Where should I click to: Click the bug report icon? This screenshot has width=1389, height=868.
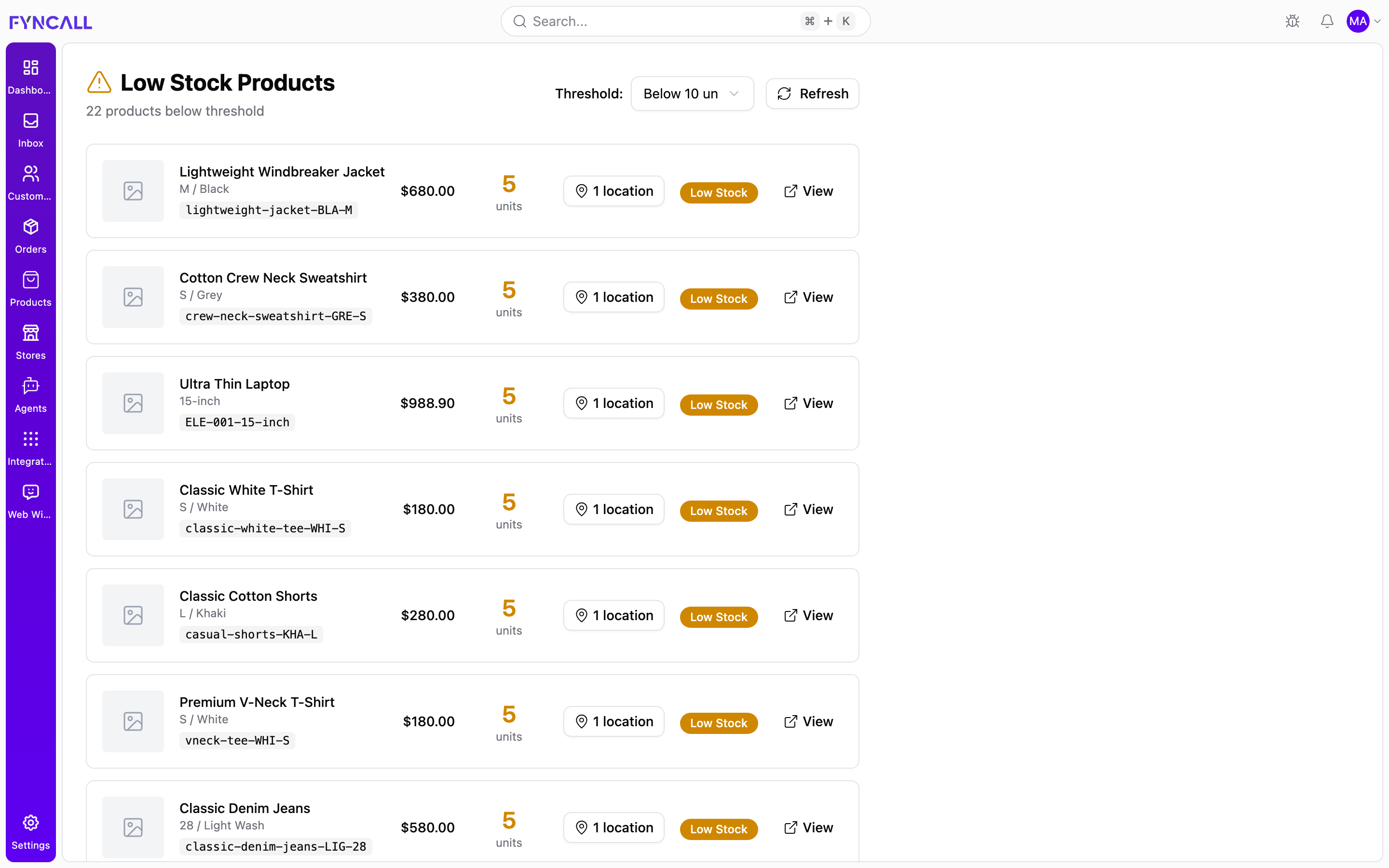tap(1293, 21)
